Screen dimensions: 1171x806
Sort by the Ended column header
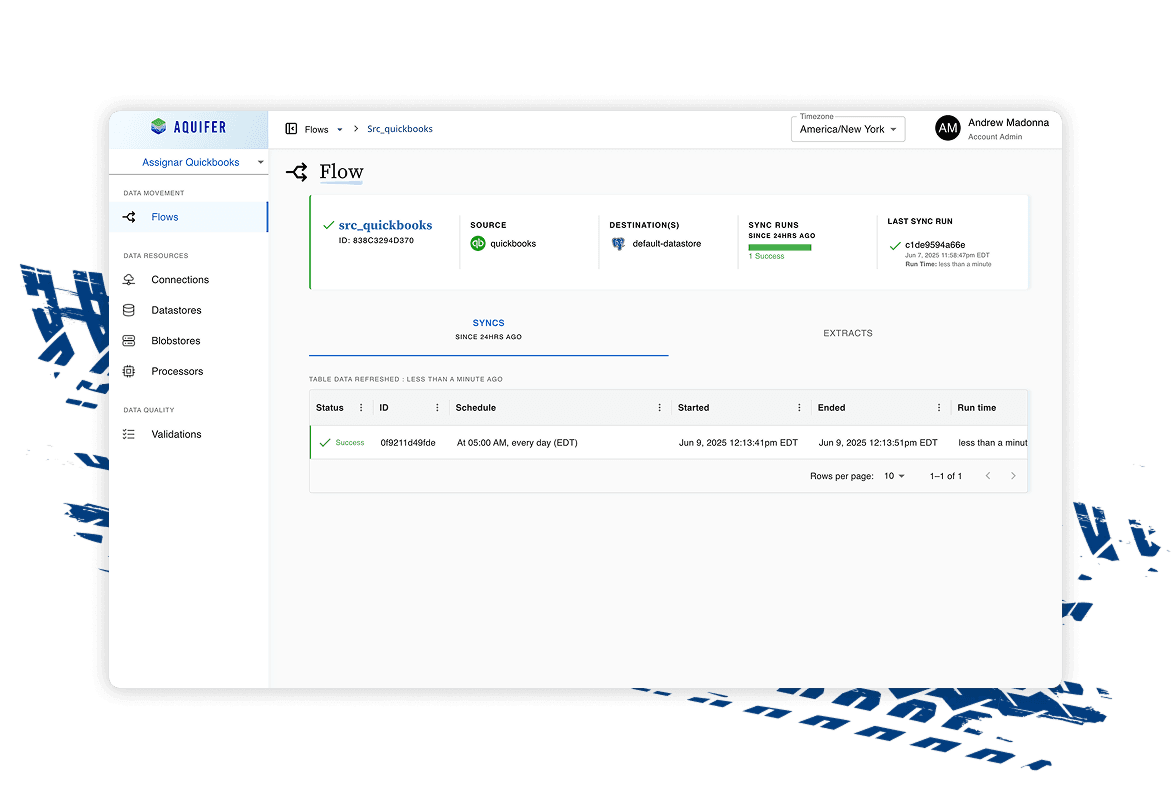coord(831,408)
